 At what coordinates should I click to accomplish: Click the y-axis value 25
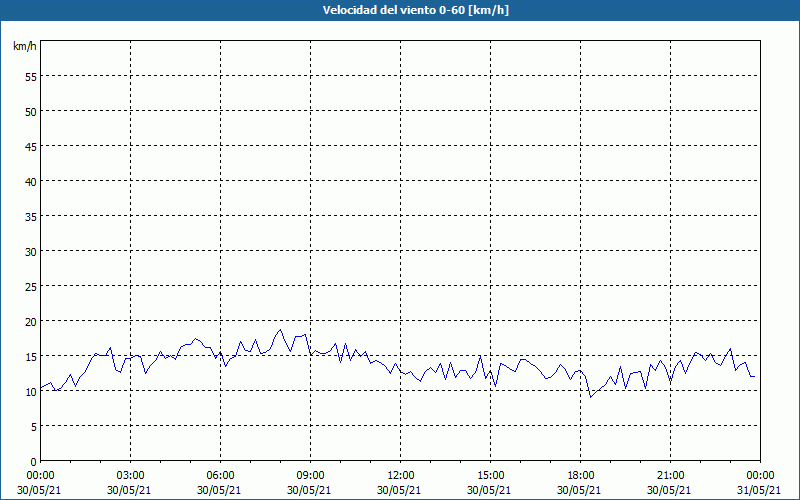click(x=31, y=287)
